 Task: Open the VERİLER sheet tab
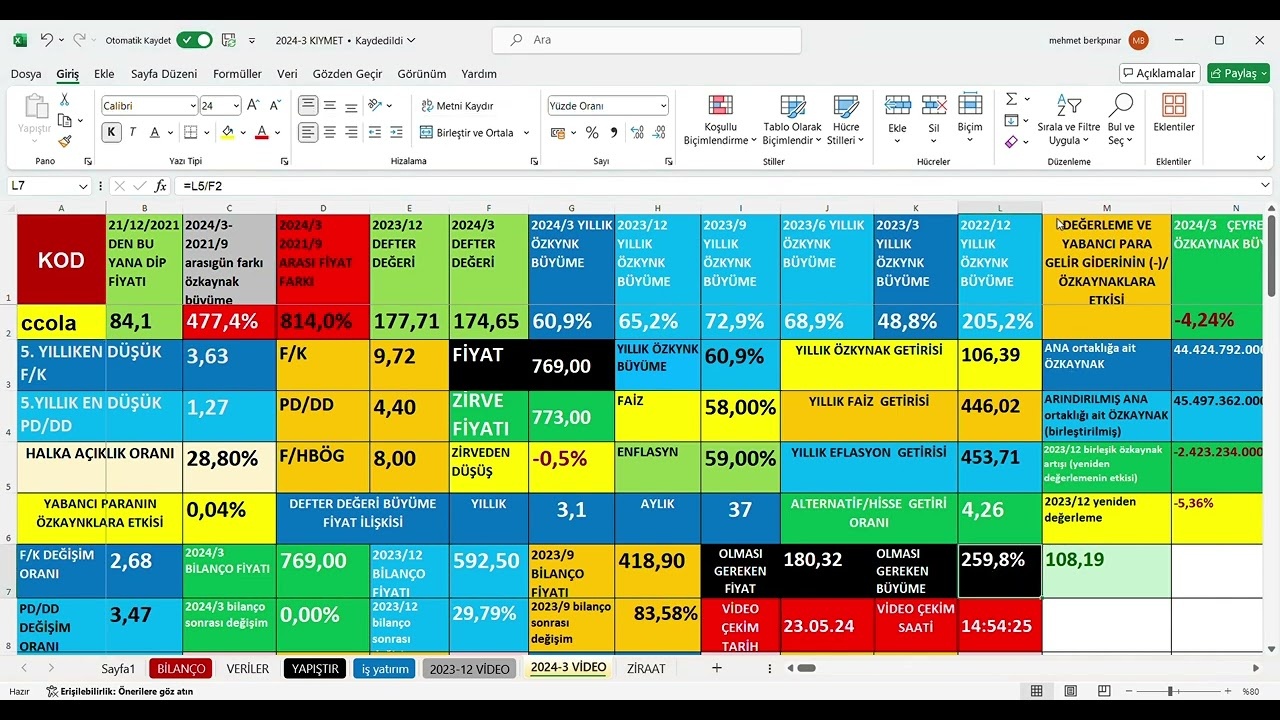[x=247, y=669]
